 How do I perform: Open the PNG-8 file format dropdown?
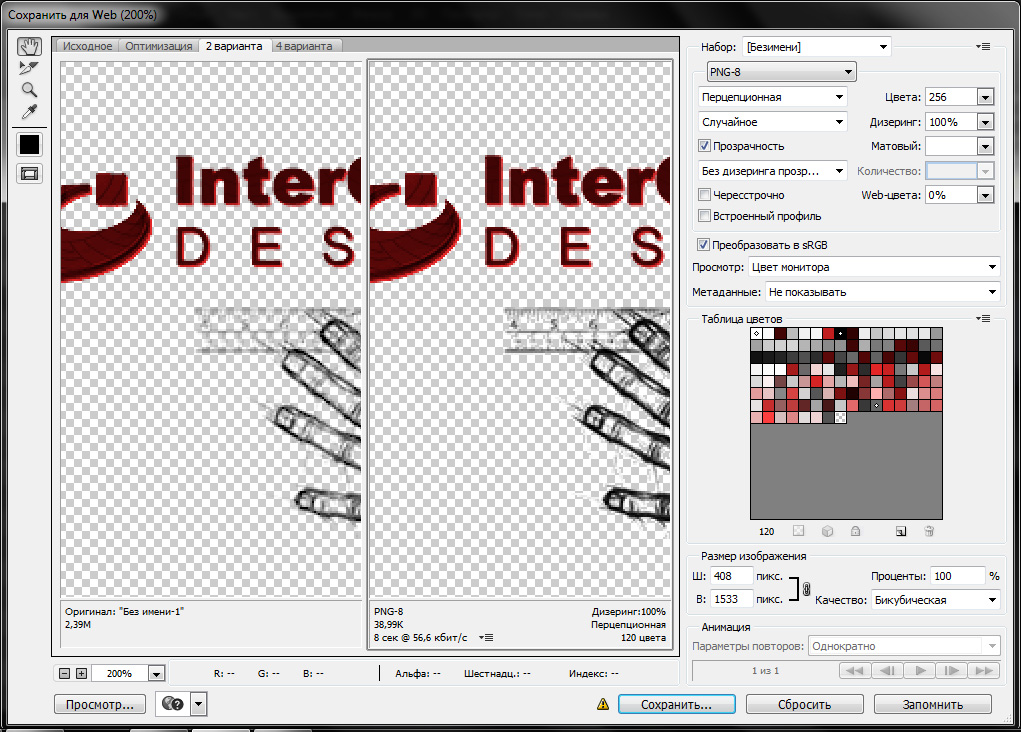781,72
